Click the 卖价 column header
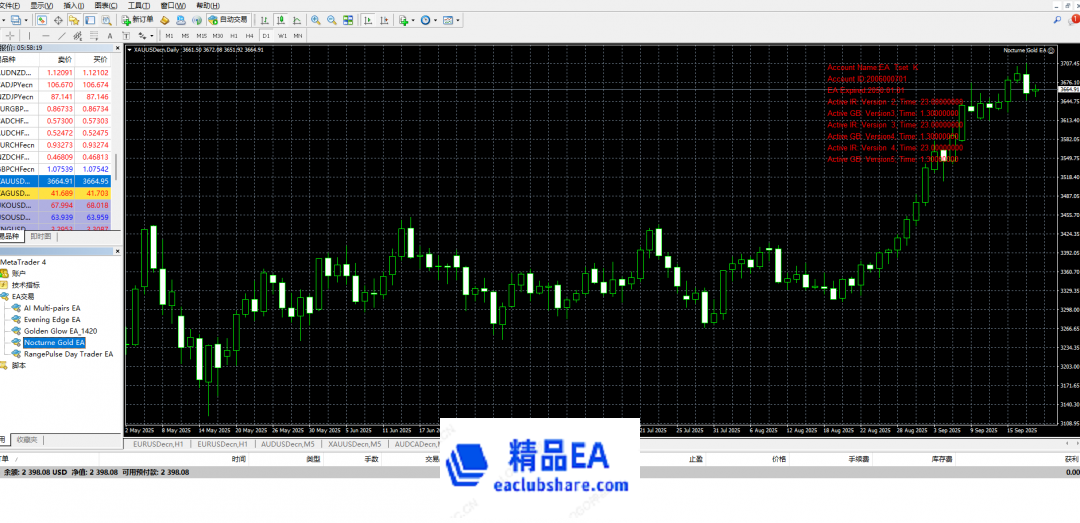This screenshot has height=523, width=1080. (65, 59)
